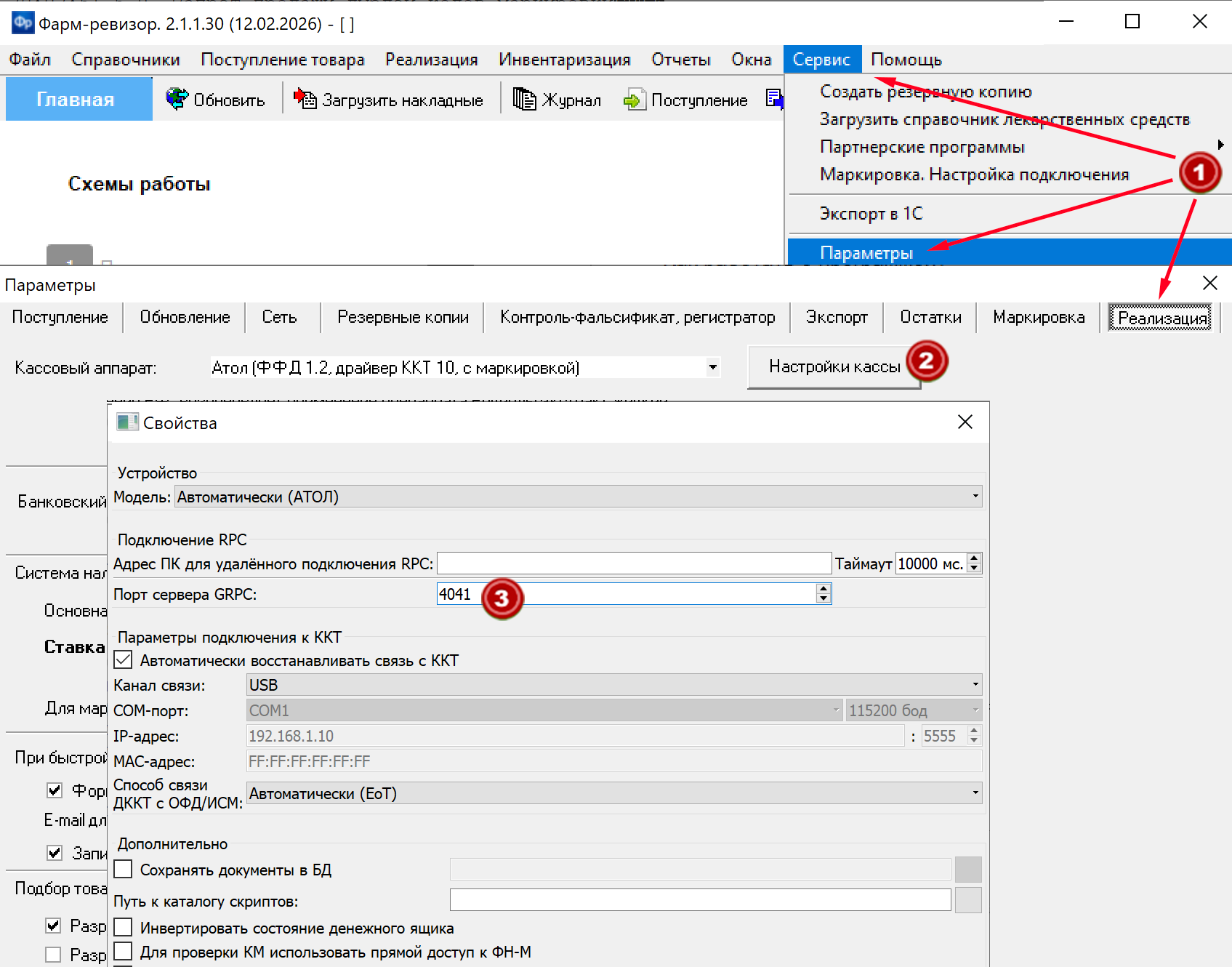The image size is (1232, 967).
Task: Click the Загрузить накладные toolbar icon
Action: 305,99
